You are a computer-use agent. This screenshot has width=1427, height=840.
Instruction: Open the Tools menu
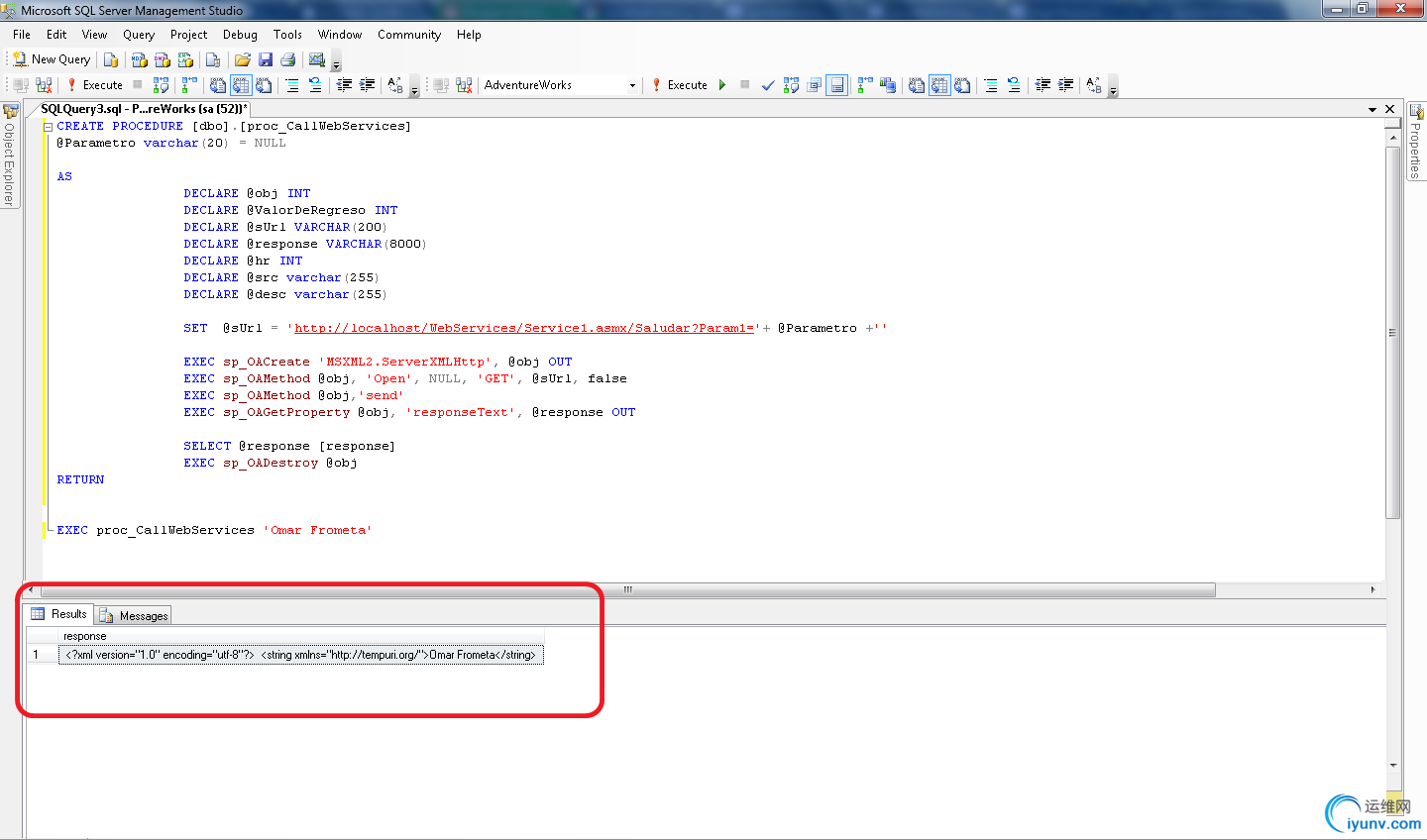(287, 35)
